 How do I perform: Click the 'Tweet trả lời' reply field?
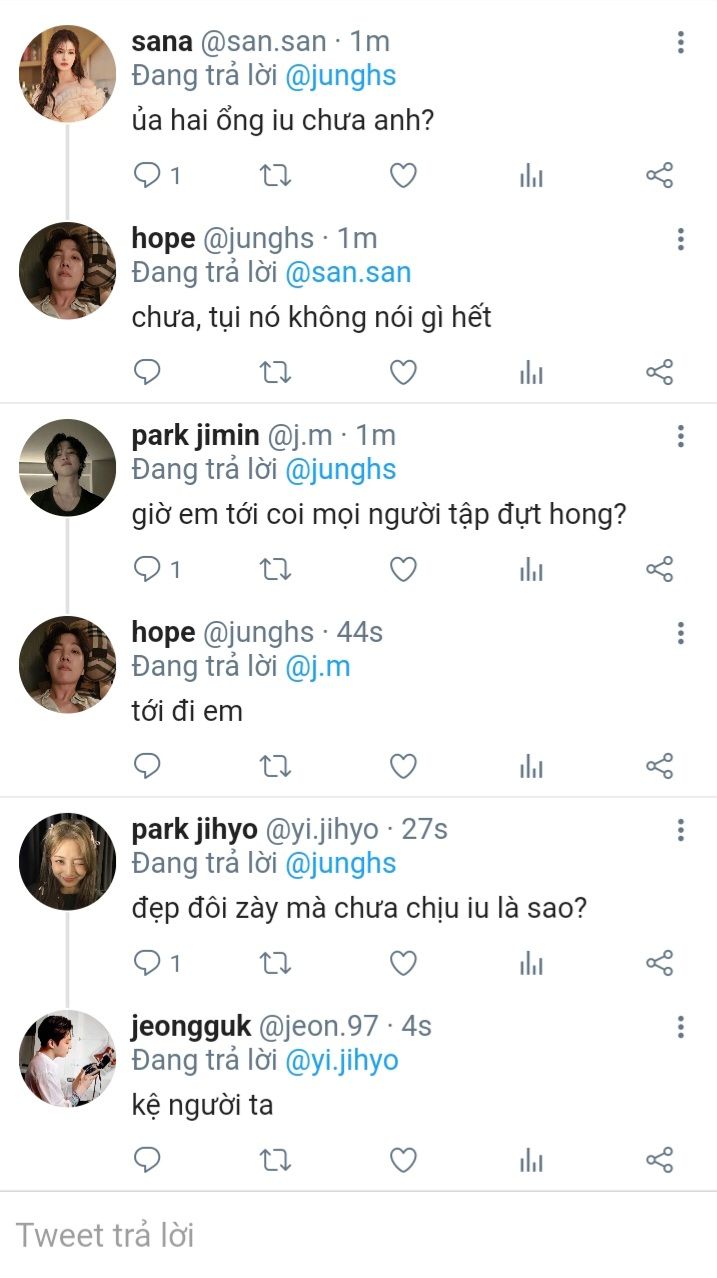pyautogui.click(x=300, y=1235)
